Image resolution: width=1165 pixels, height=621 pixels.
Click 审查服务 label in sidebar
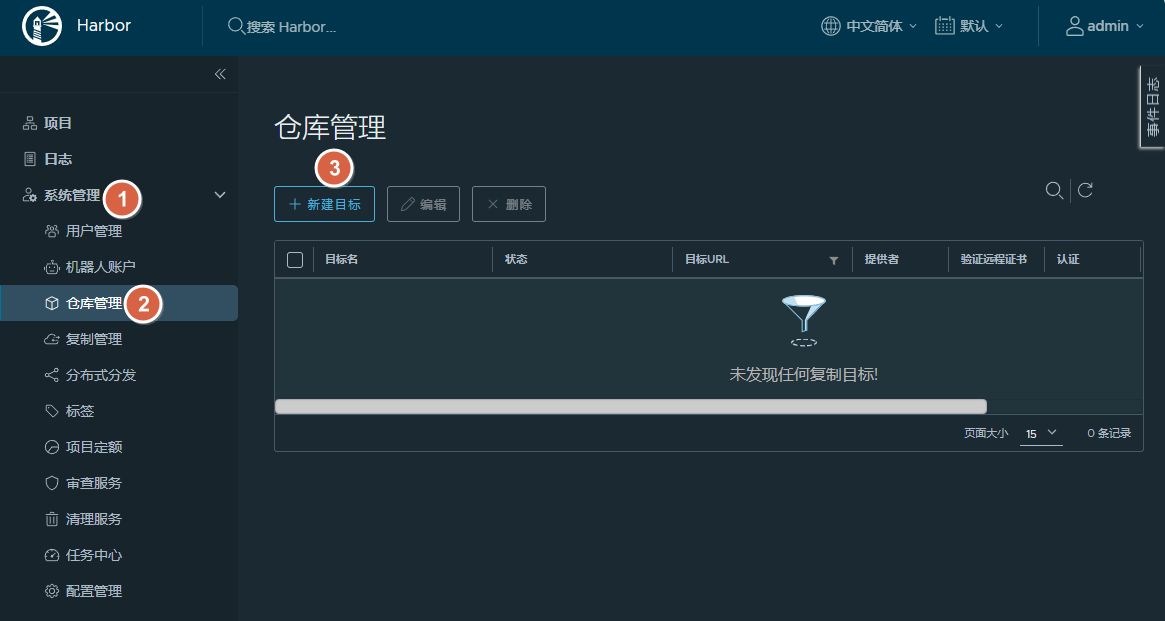click(94, 483)
